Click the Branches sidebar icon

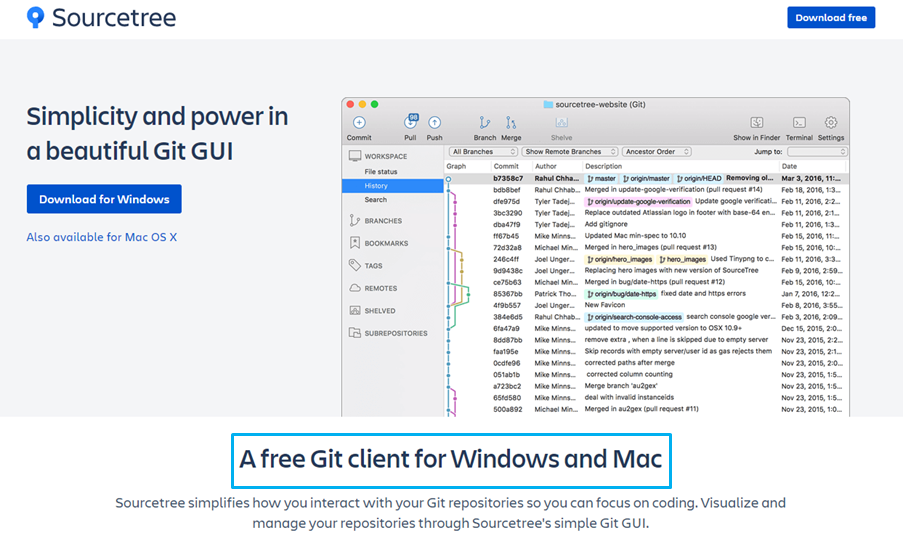point(354,221)
